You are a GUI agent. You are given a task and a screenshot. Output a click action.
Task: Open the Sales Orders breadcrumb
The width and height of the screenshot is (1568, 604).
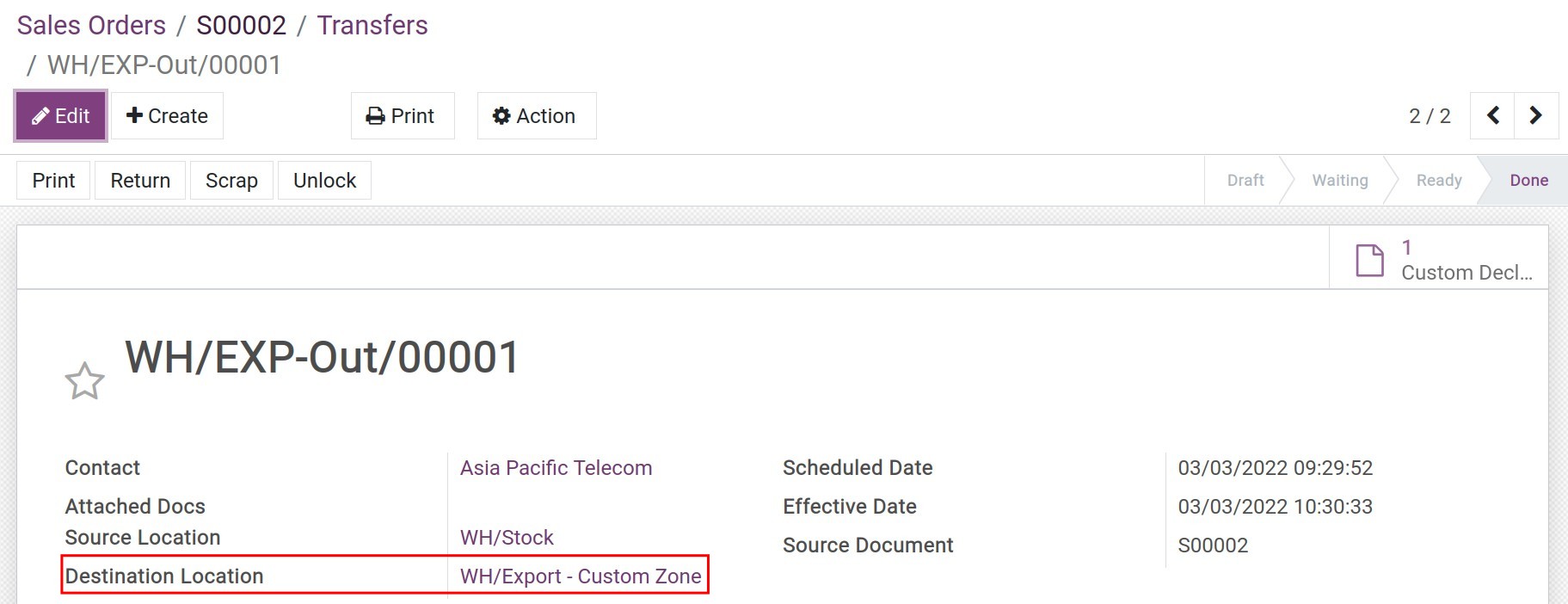click(x=89, y=25)
